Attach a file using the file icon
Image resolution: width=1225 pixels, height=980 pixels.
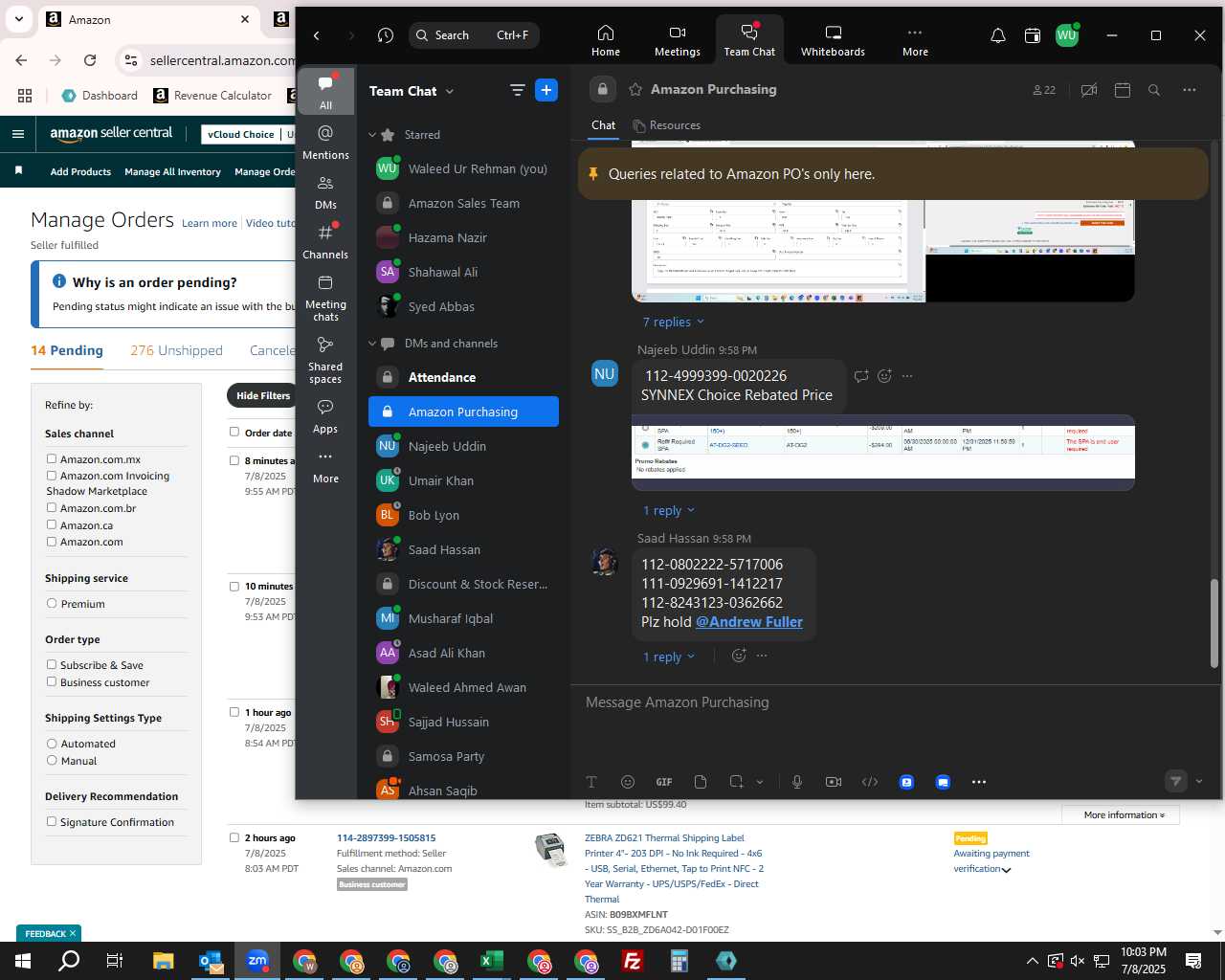[x=701, y=782]
